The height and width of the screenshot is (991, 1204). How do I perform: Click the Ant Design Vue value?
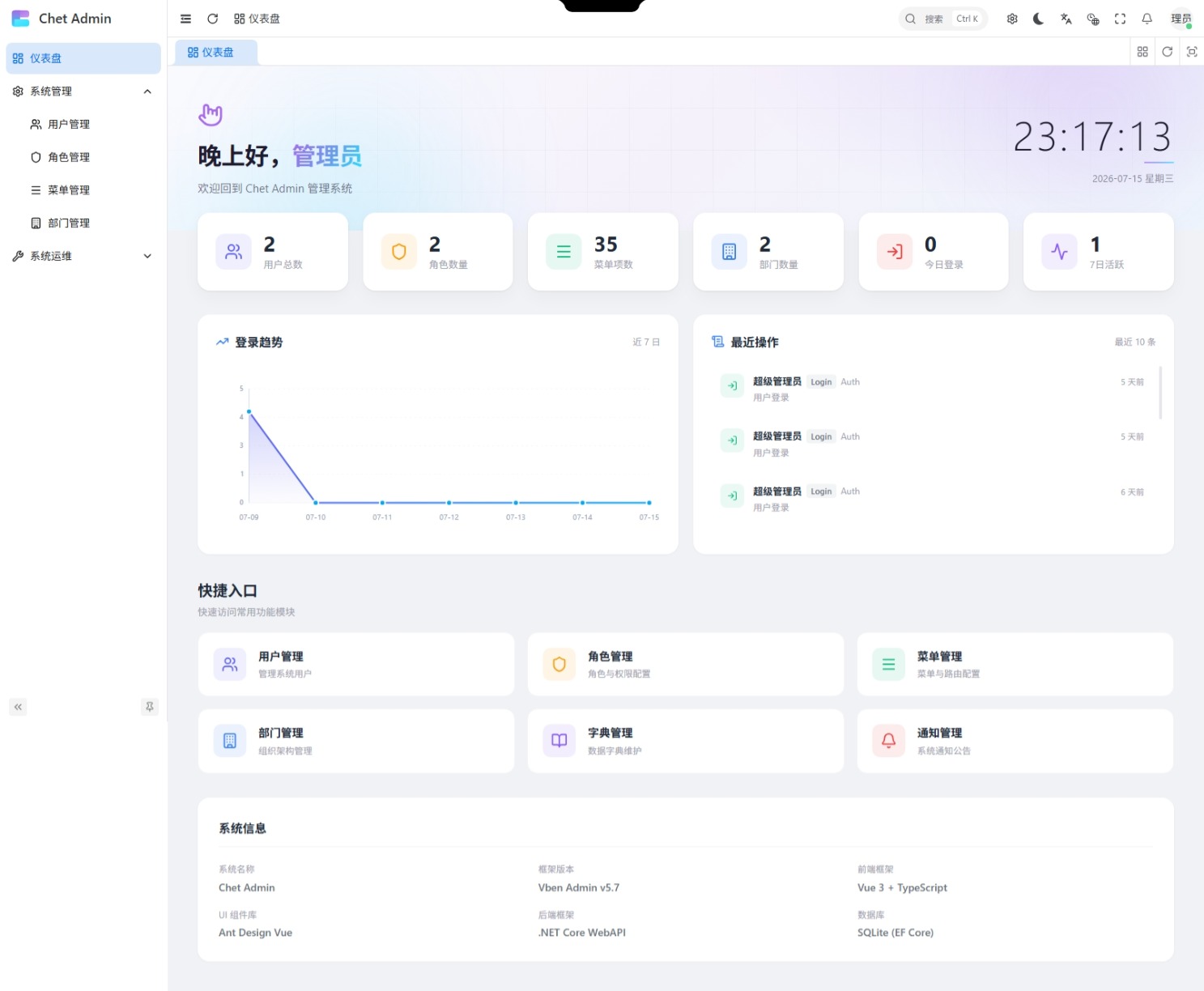pos(255,933)
